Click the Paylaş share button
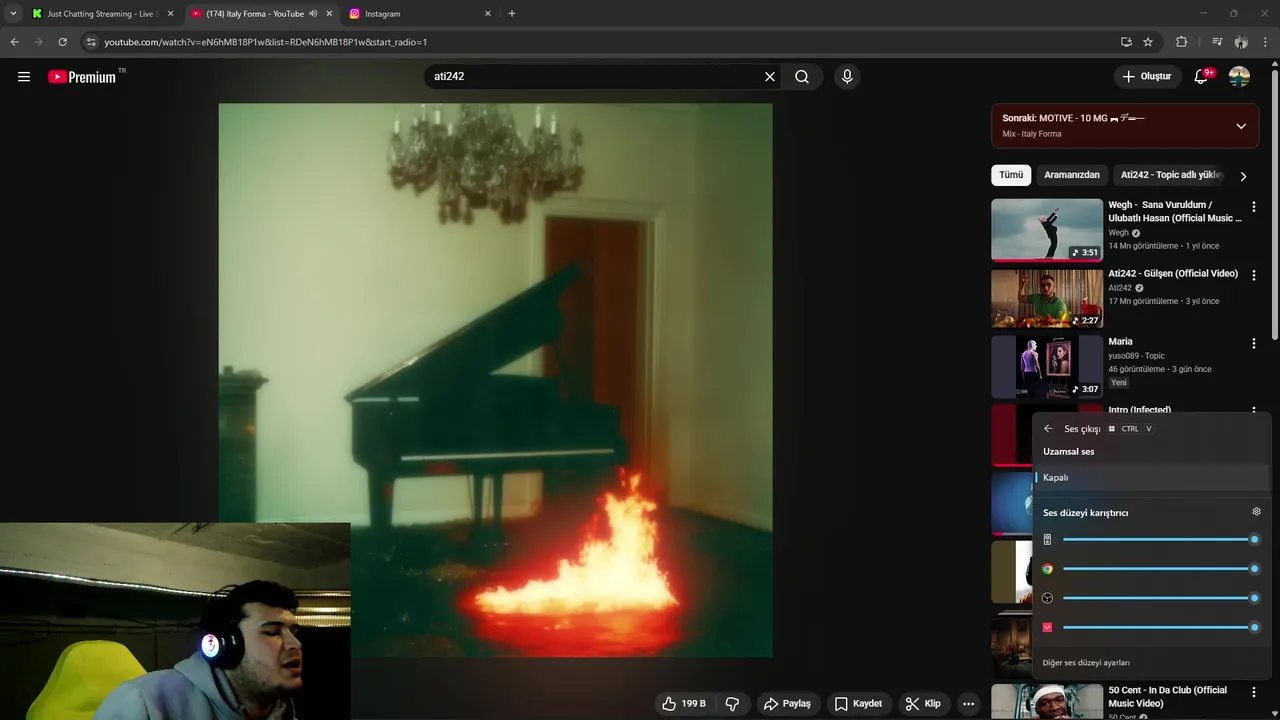This screenshot has width=1280, height=720. point(787,704)
